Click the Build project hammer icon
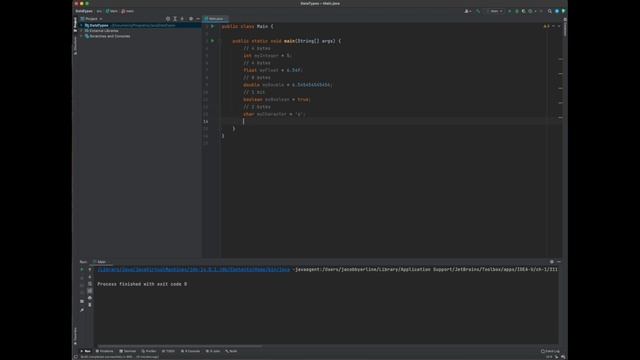The height and width of the screenshot is (360, 640). pos(478,11)
